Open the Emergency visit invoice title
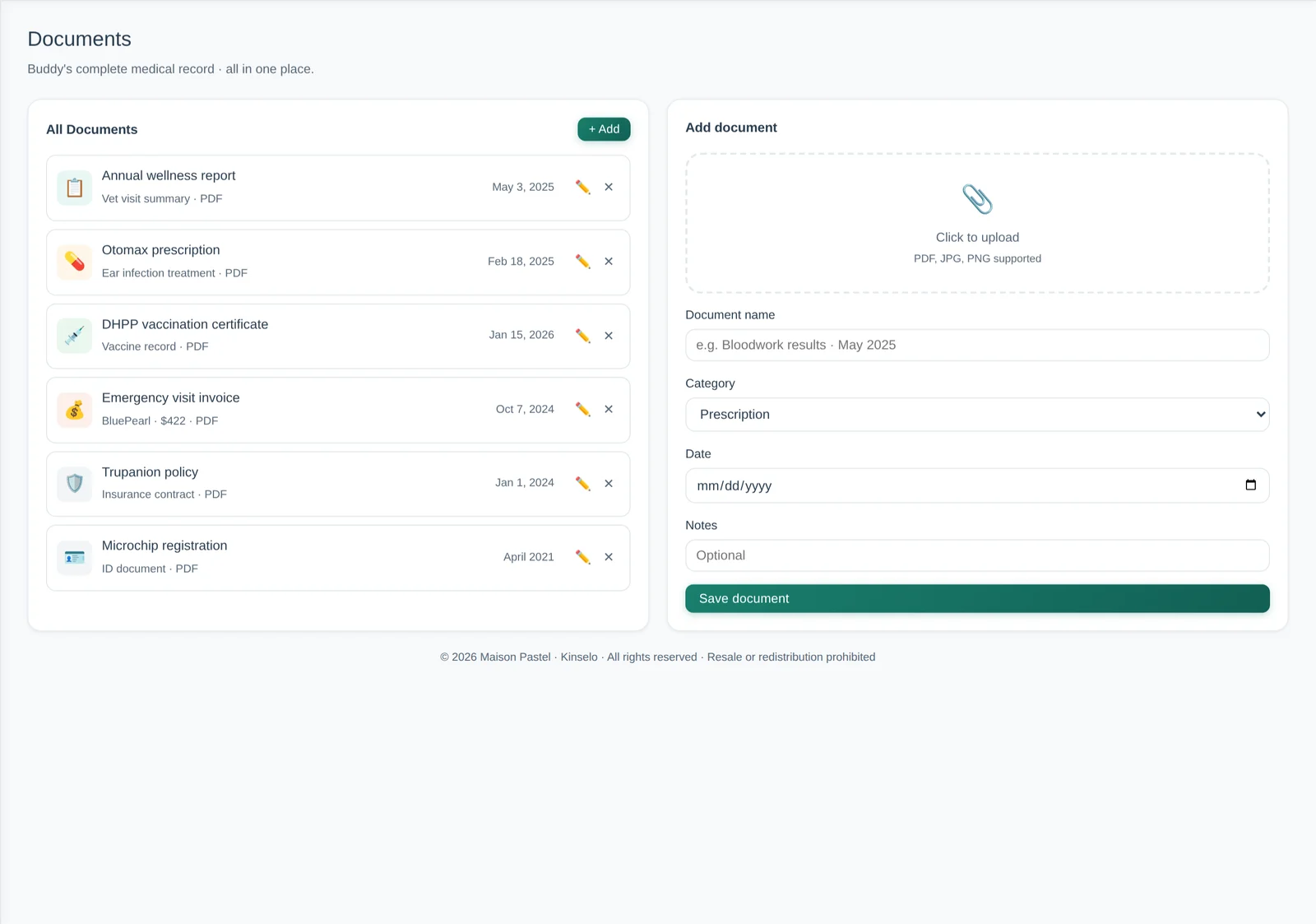This screenshot has width=1316, height=924. (171, 397)
